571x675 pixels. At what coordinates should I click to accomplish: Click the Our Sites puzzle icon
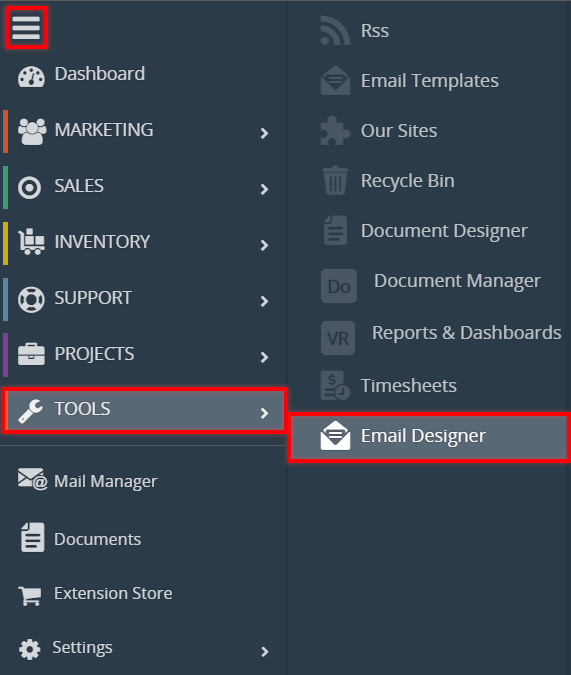[335, 130]
